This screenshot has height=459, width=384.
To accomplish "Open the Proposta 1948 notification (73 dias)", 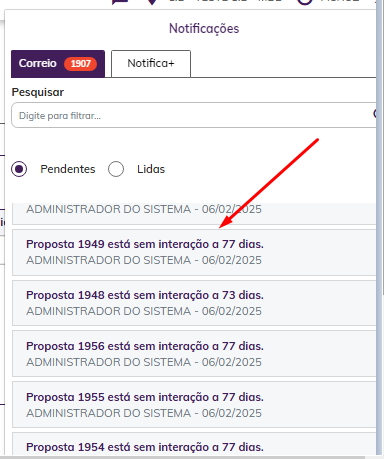I will coord(194,303).
